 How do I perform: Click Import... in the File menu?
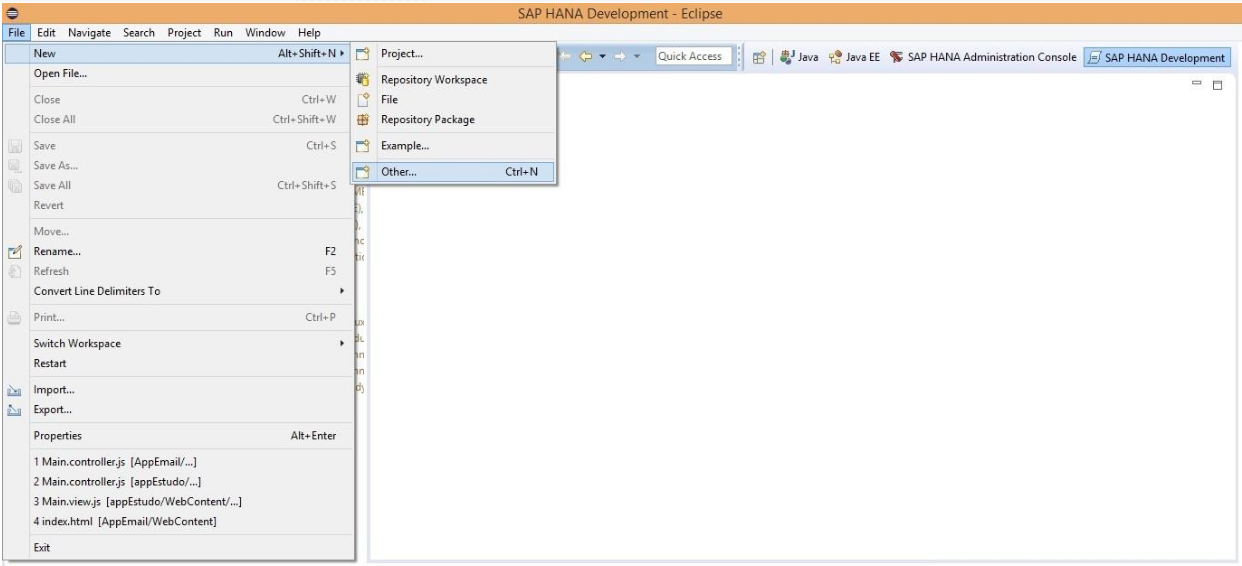[54, 389]
